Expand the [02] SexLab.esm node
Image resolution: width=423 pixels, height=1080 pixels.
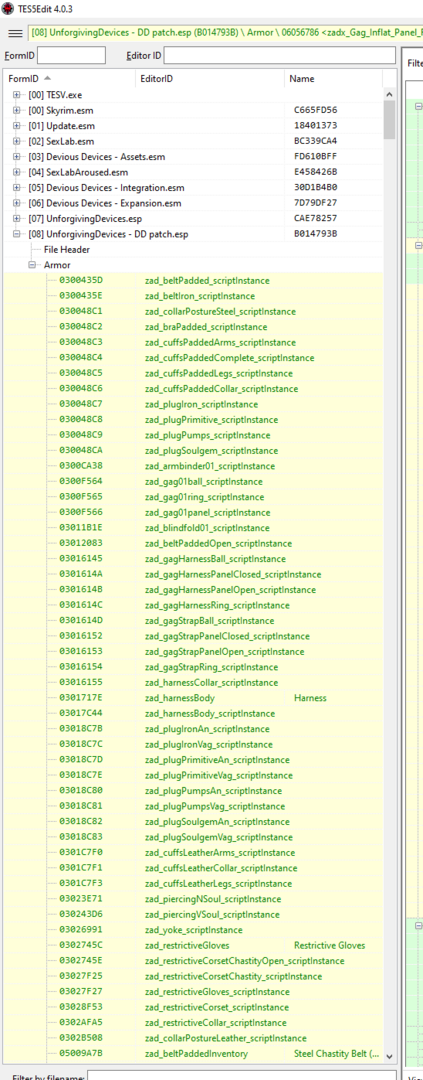coord(17,141)
